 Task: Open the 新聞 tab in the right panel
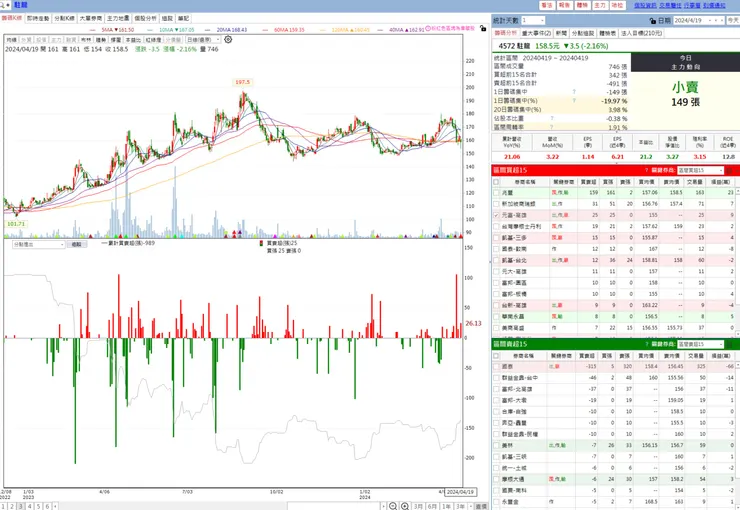pyautogui.click(x=561, y=33)
